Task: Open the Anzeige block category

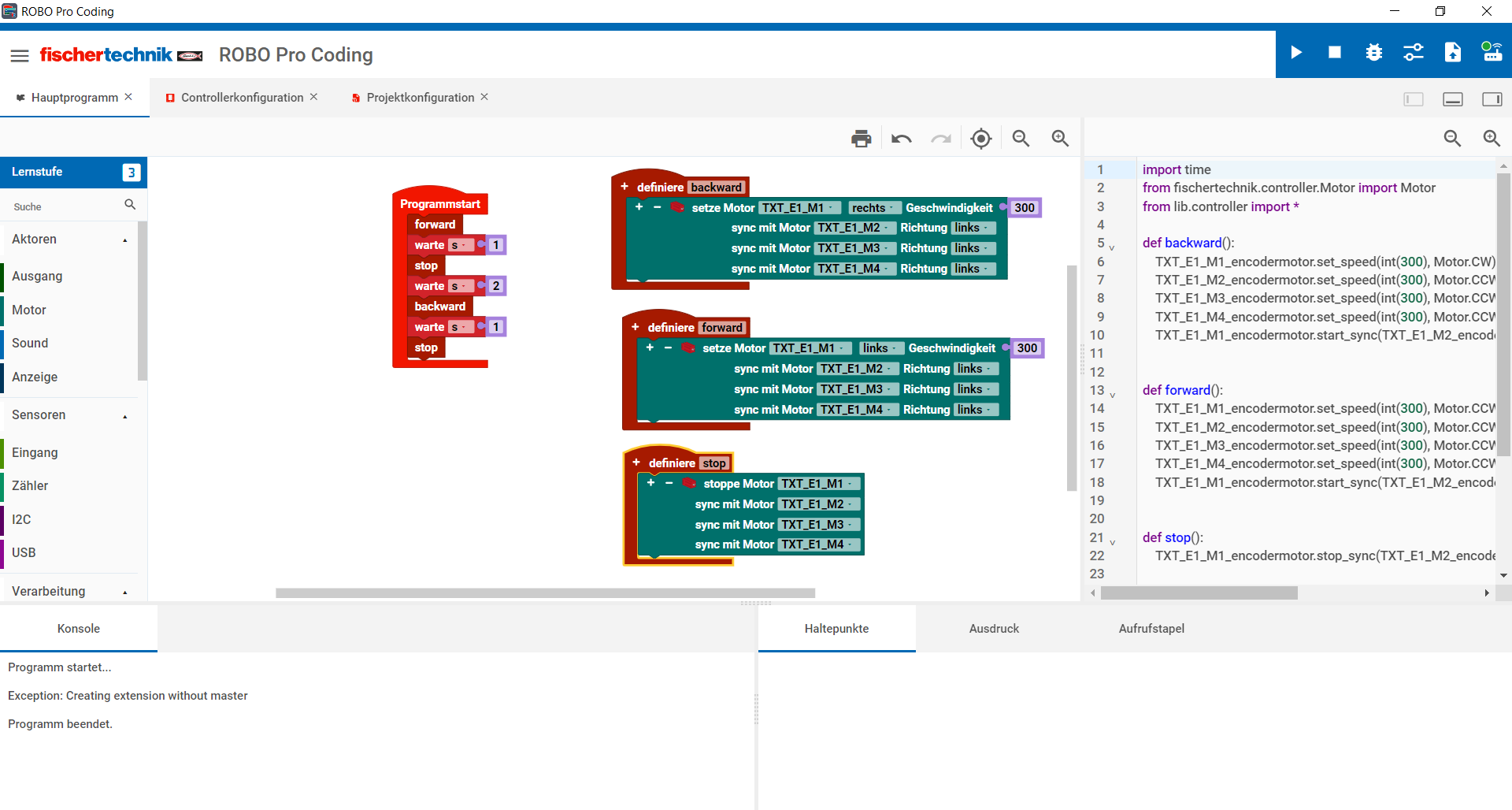Action: (69, 377)
